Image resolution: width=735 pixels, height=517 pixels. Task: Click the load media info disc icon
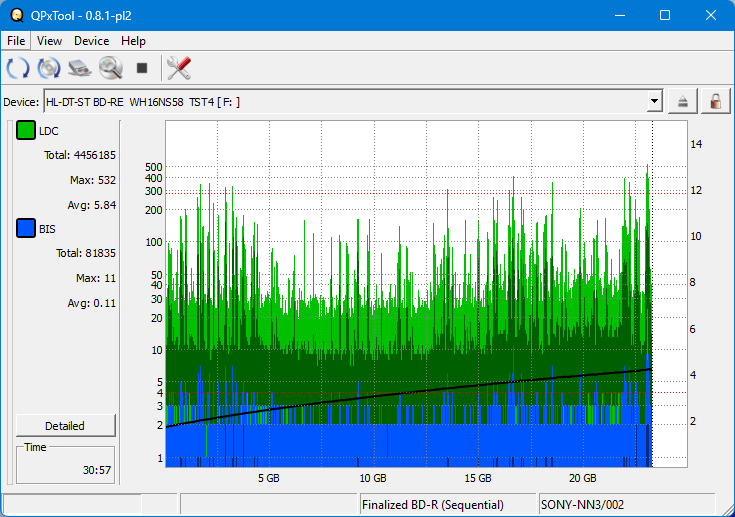coord(49,68)
